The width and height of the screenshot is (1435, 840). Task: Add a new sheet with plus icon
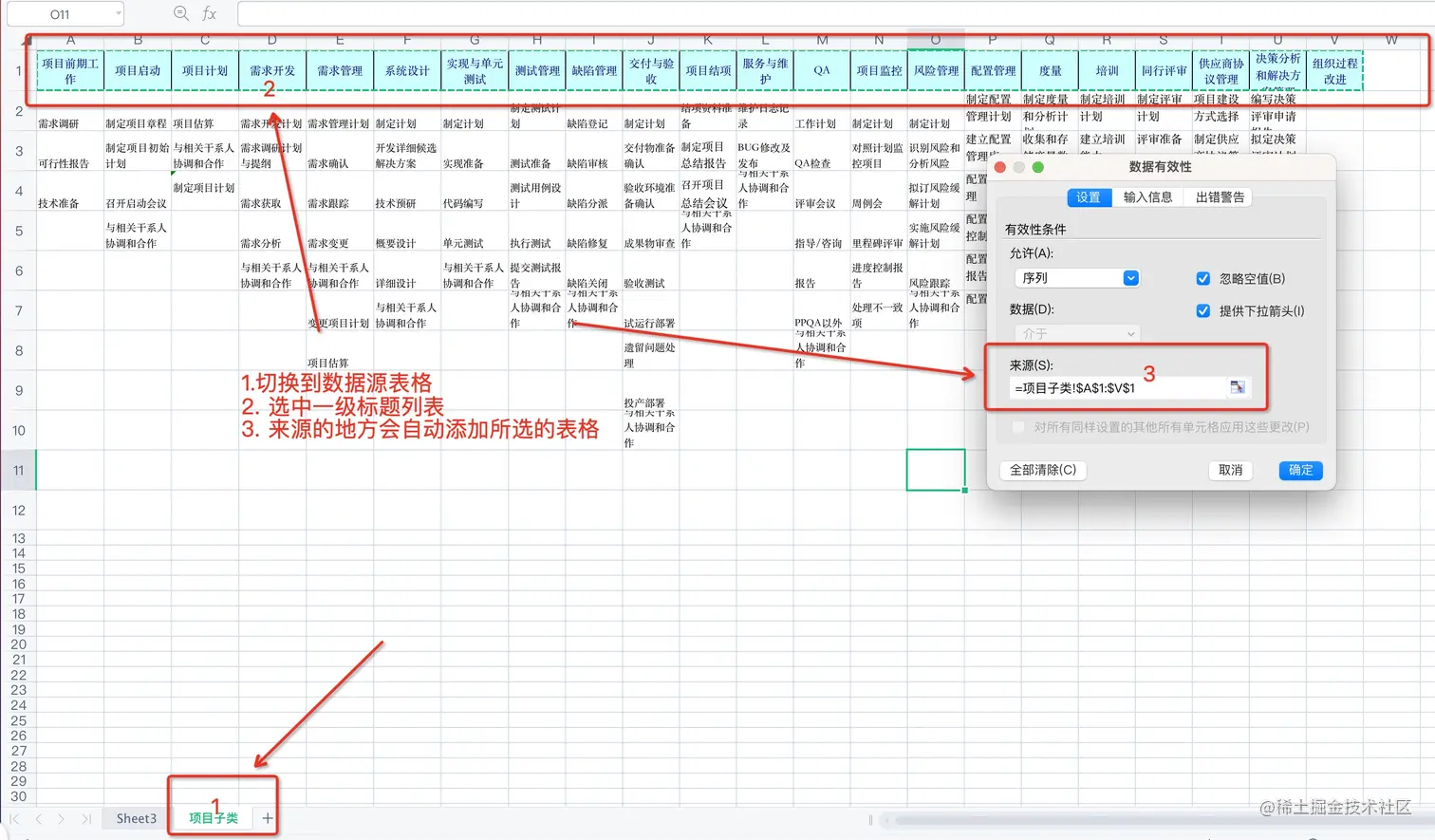pos(268,818)
